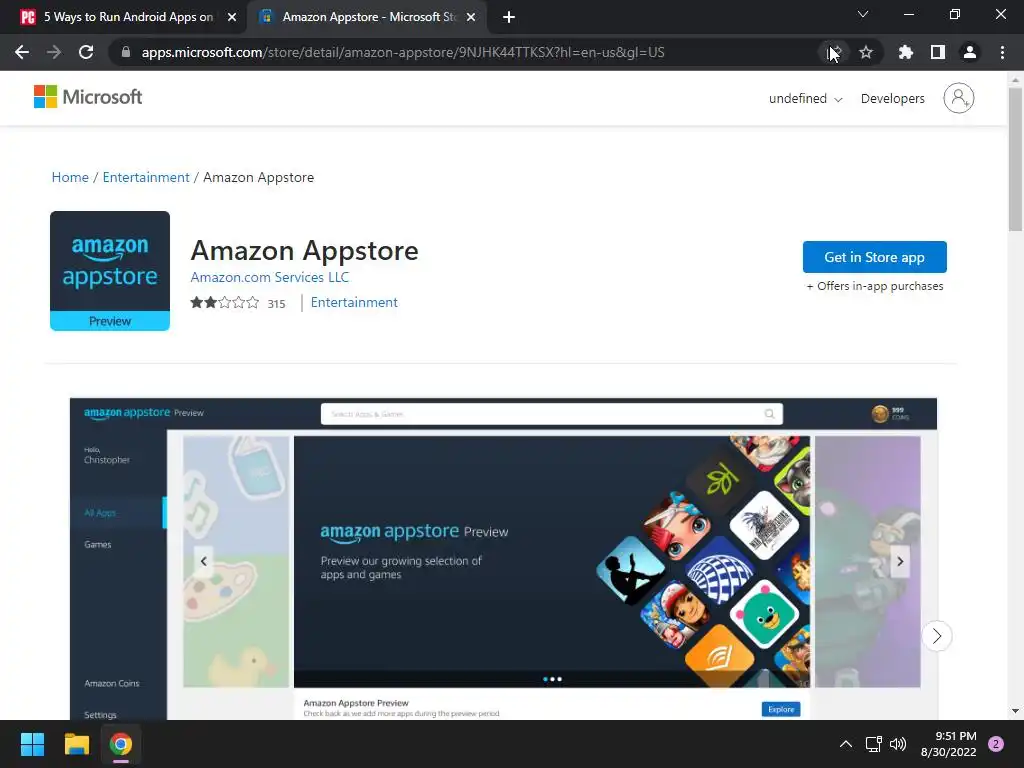Show hidden system tray icons
This screenshot has width=1024, height=768.
pyautogui.click(x=846, y=744)
